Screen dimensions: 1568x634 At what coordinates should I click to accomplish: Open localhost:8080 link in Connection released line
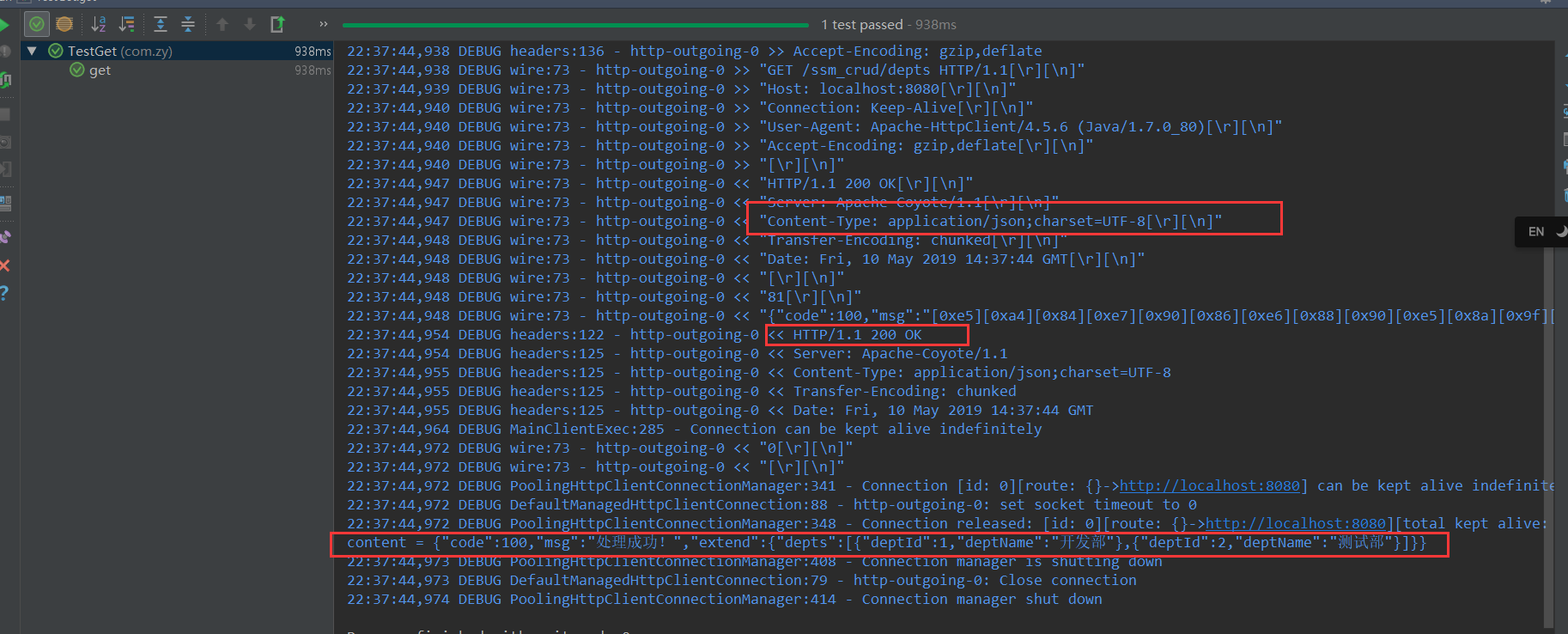pyautogui.click(x=1296, y=523)
